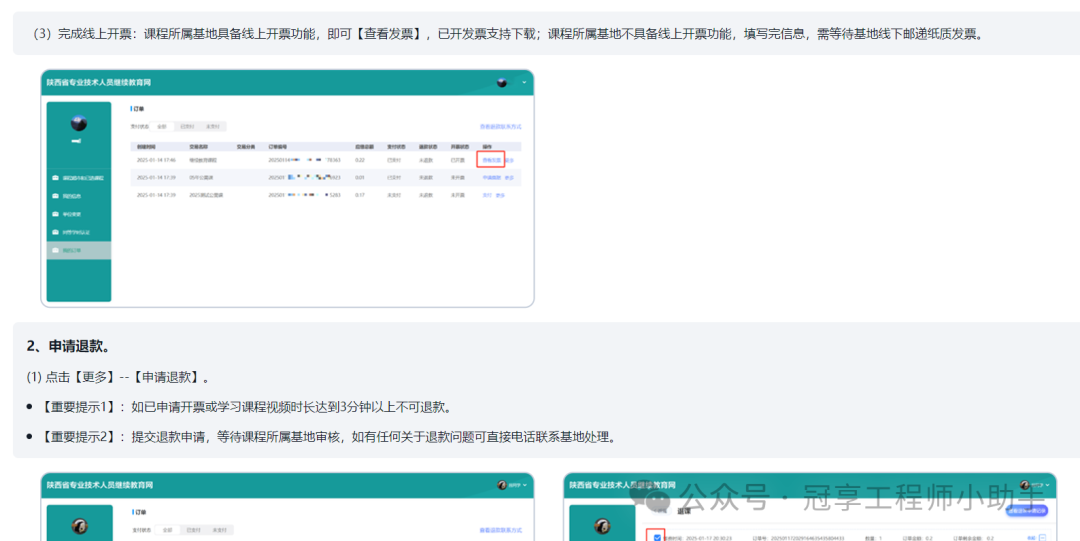Click the 订单编号 column header in invoice screenshot
This screenshot has height=541, width=1080.
click(278, 147)
